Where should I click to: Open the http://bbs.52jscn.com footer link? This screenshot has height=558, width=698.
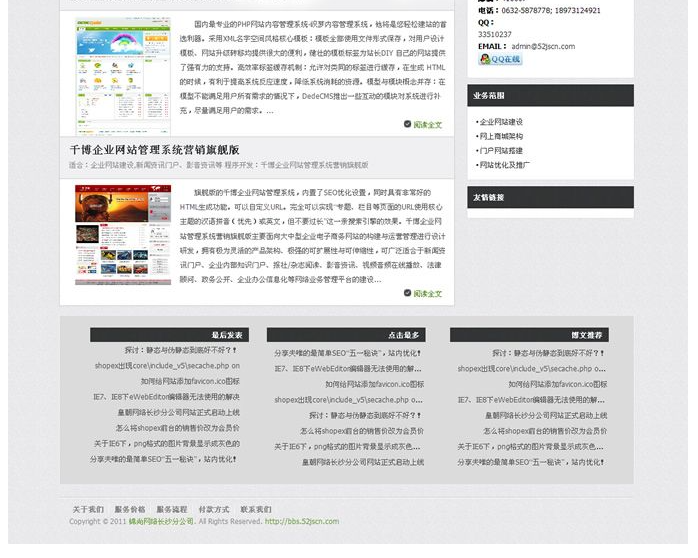pos(302,522)
